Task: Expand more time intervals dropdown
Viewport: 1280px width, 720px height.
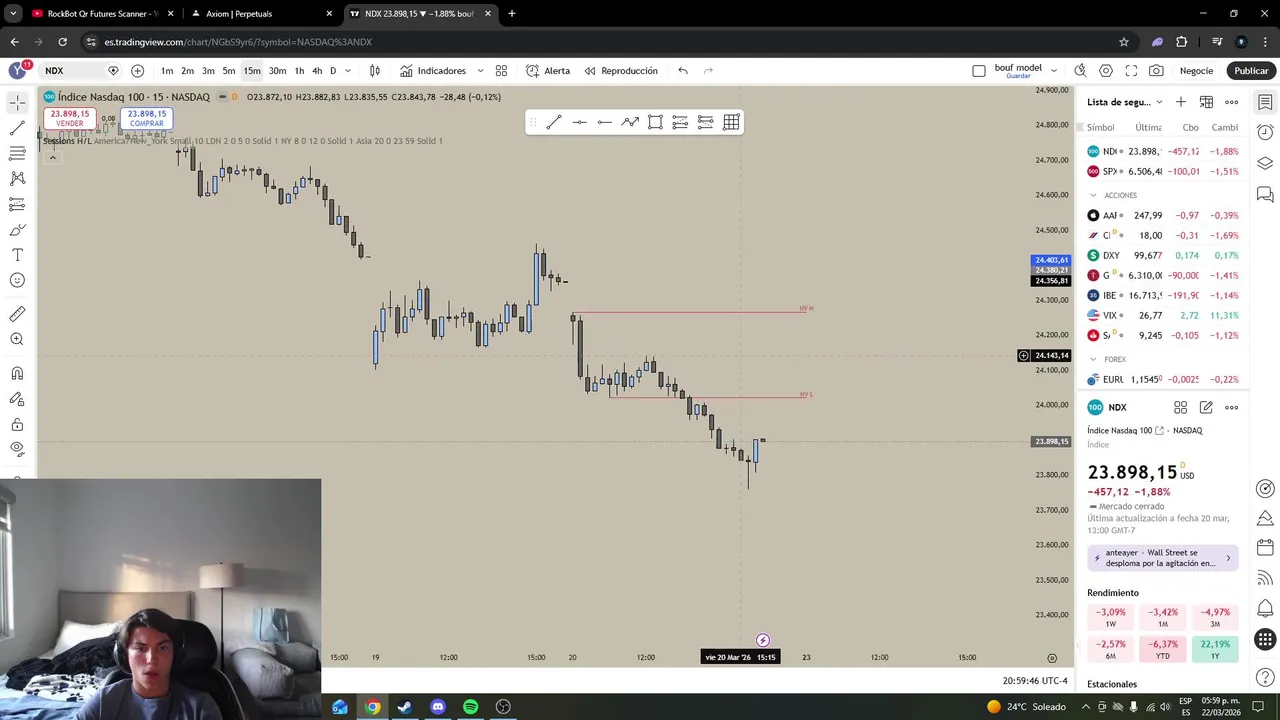Action: pyautogui.click(x=347, y=71)
